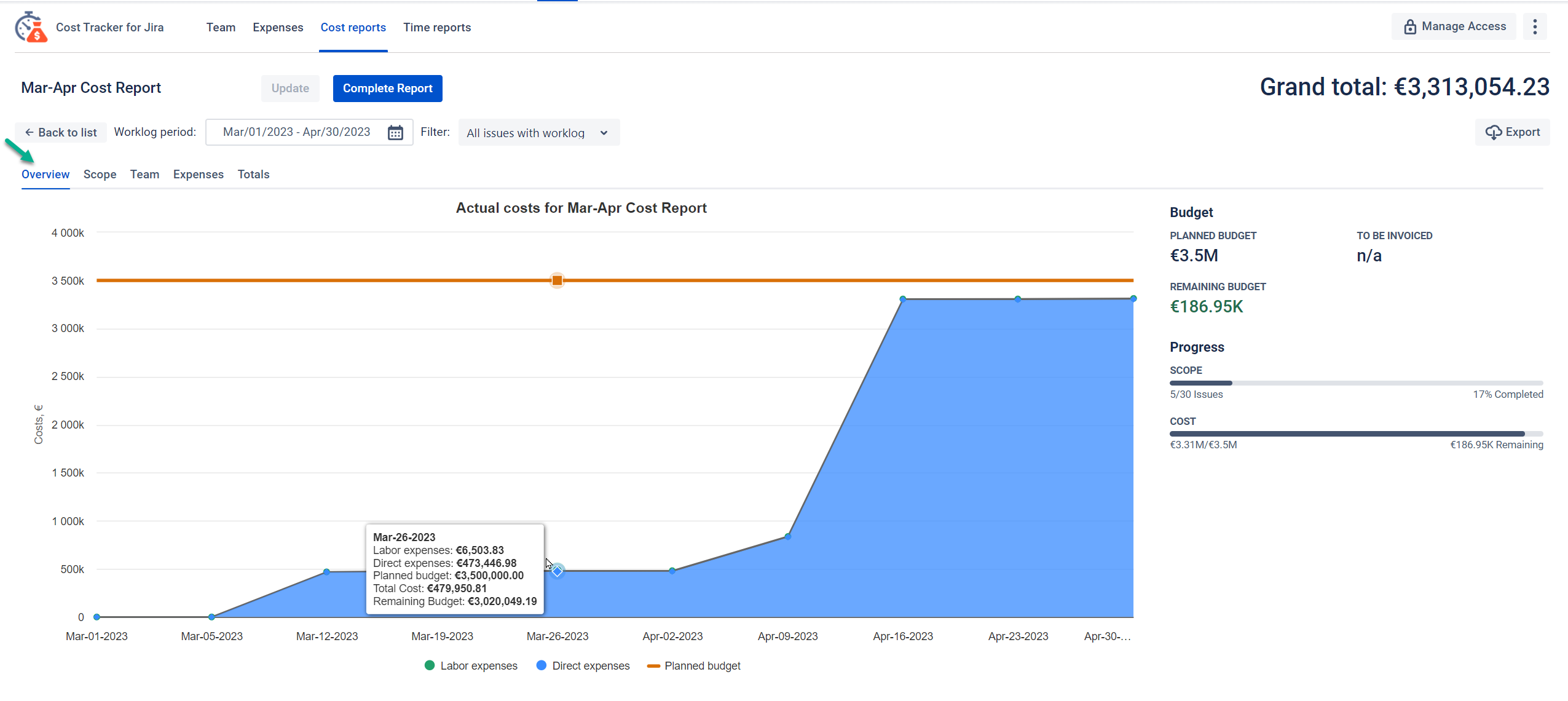The width and height of the screenshot is (1568, 701).
Task: Toggle Planned budget line in the legend
Action: point(694,666)
